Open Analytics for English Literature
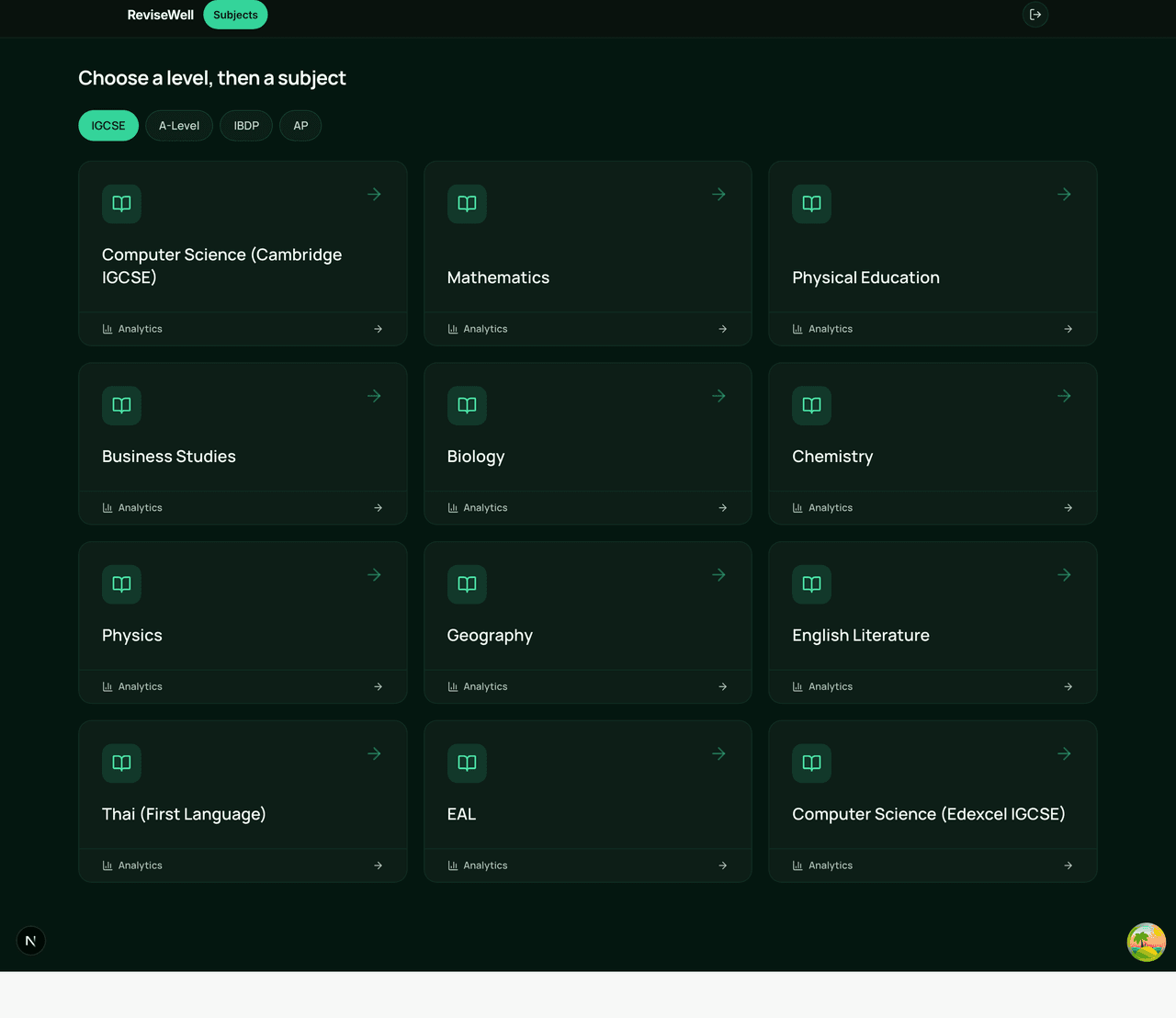The height and width of the screenshot is (1018, 1176). [x=933, y=686]
